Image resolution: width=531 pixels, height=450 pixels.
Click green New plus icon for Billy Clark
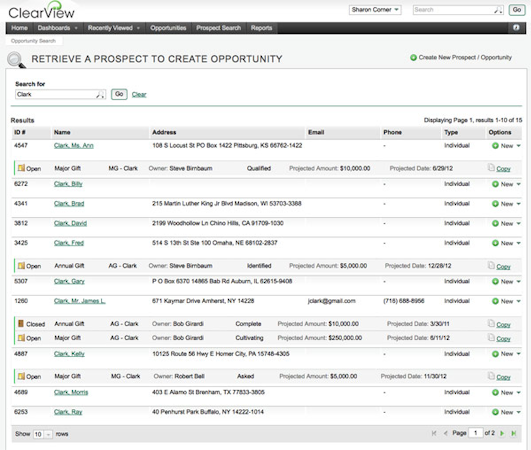point(495,184)
